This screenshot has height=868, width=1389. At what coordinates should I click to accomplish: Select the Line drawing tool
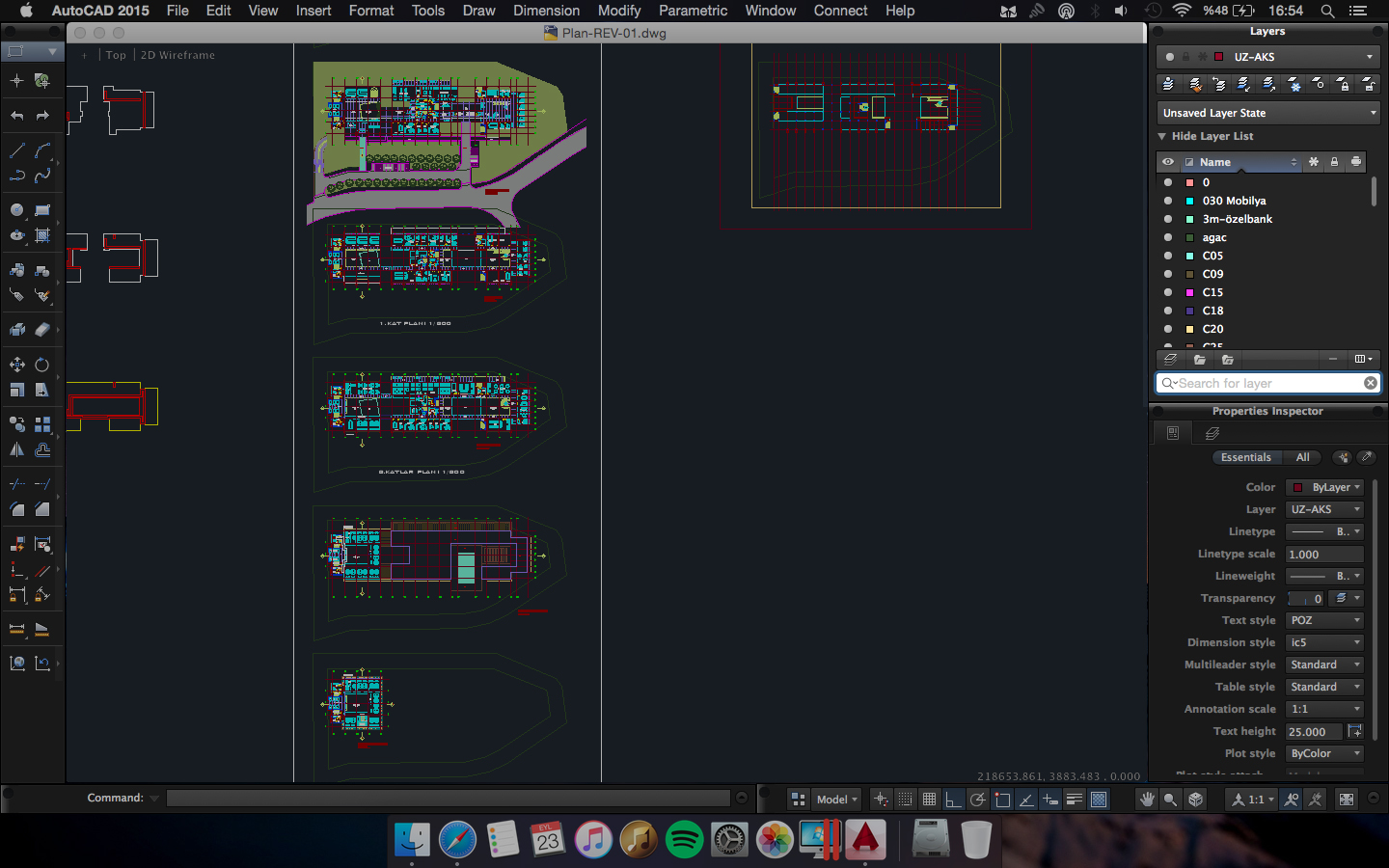point(17,151)
